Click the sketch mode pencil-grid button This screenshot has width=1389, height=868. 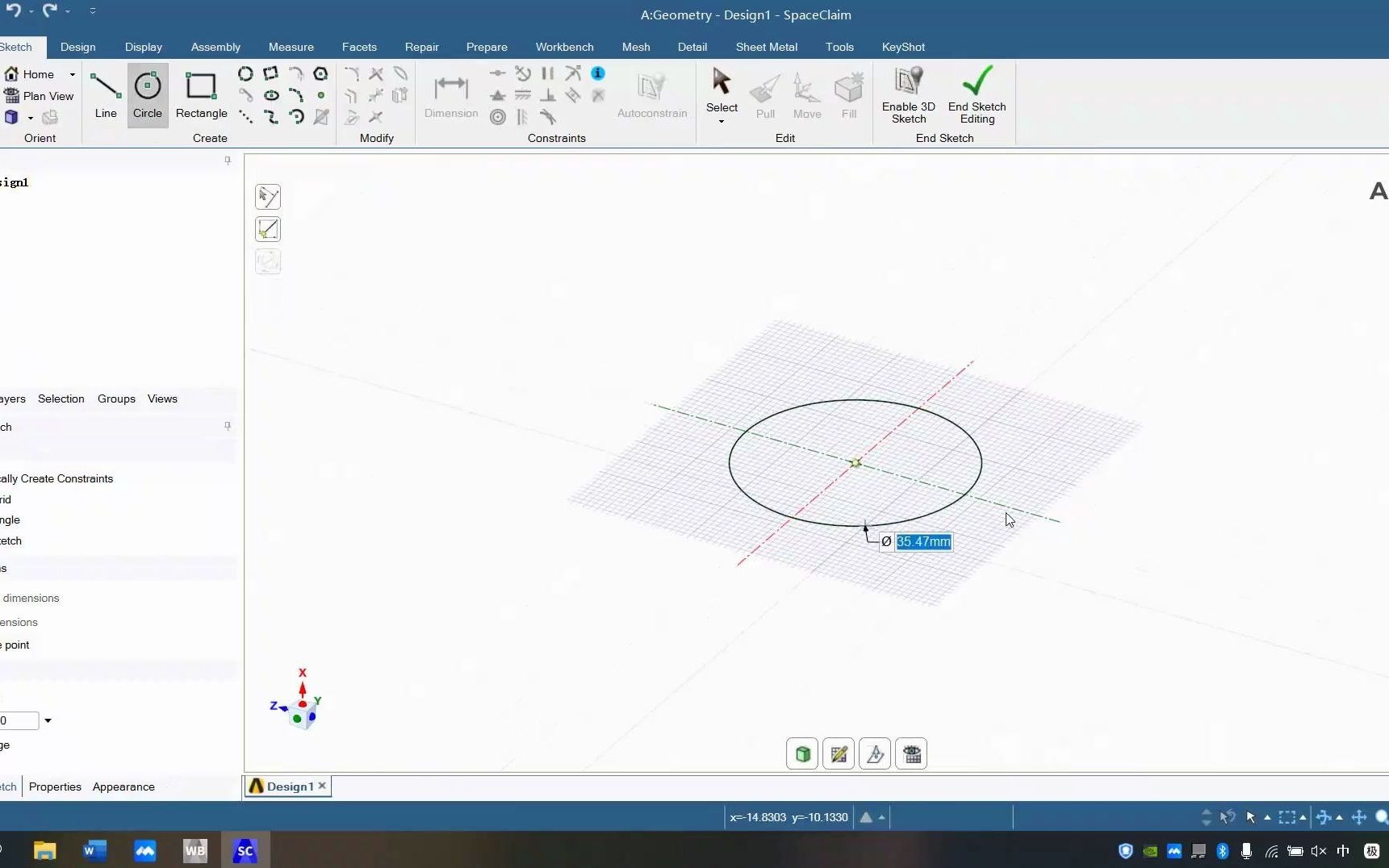pyautogui.click(x=839, y=754)
